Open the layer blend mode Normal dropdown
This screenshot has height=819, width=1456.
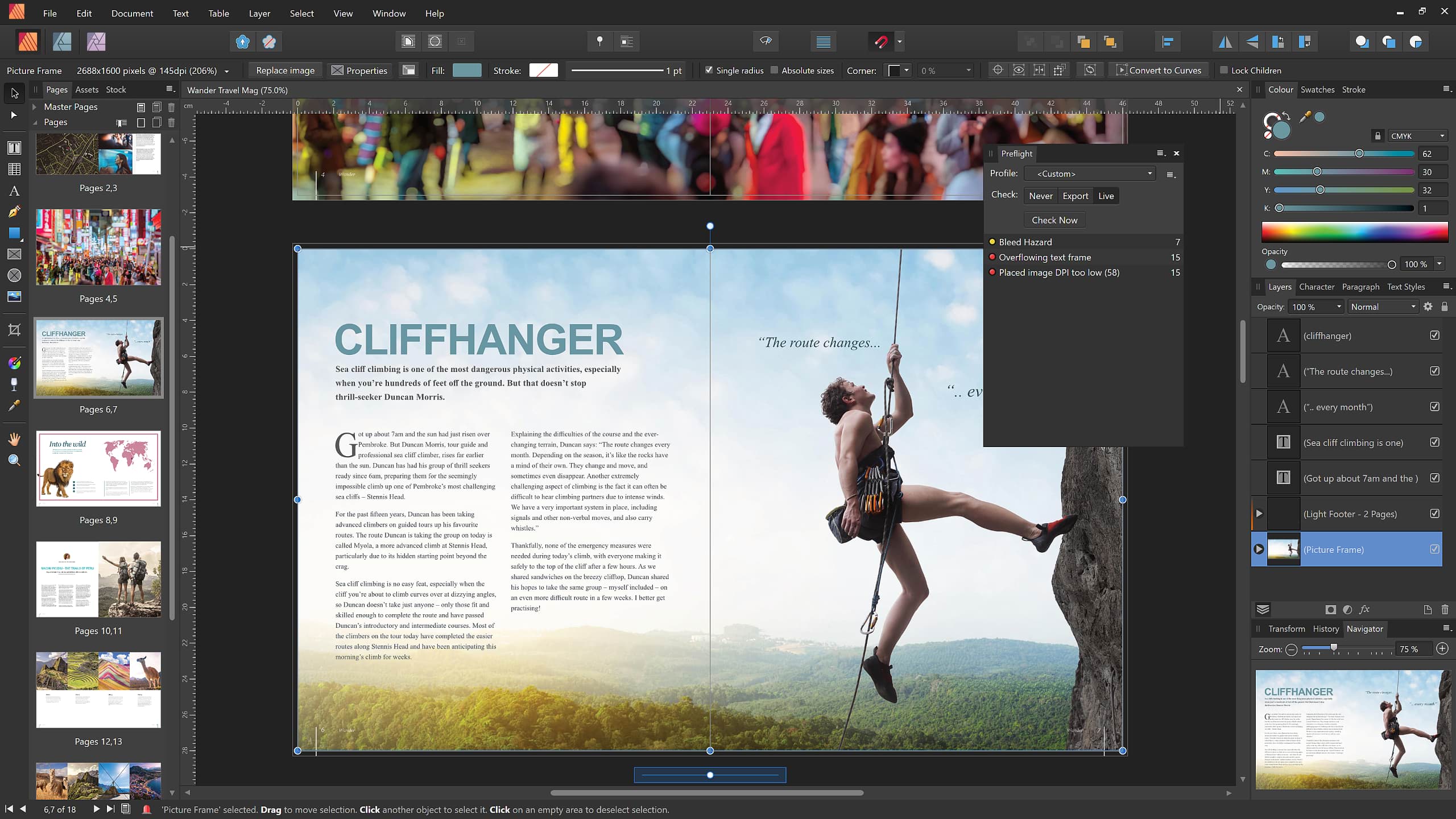(1382, 306)
